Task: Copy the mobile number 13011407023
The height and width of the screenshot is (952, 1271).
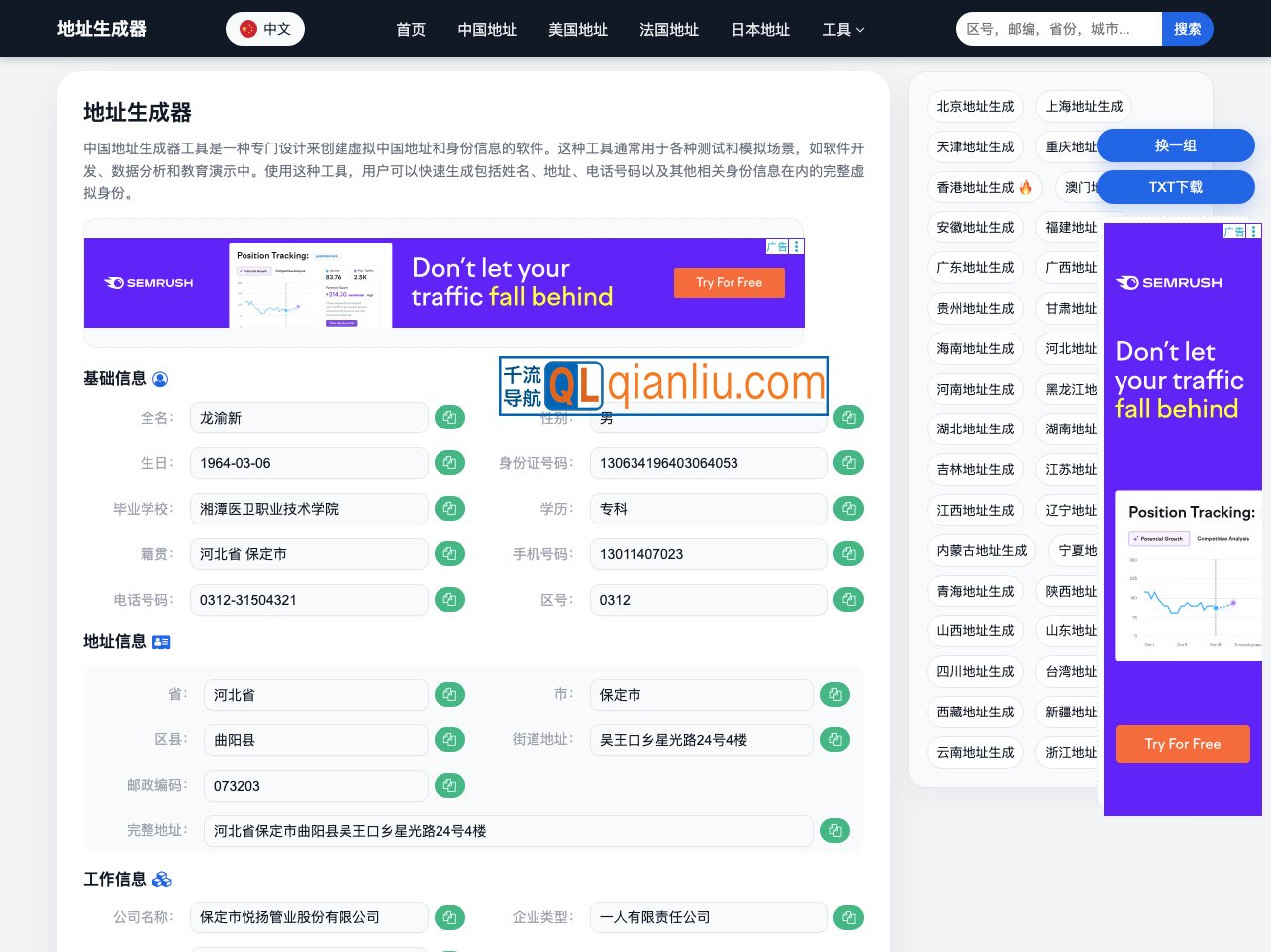Action: (848, 554)
